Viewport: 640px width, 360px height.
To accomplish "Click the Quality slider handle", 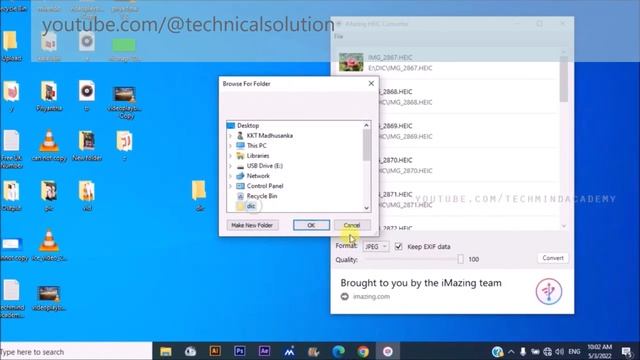I will coord(460,259).
